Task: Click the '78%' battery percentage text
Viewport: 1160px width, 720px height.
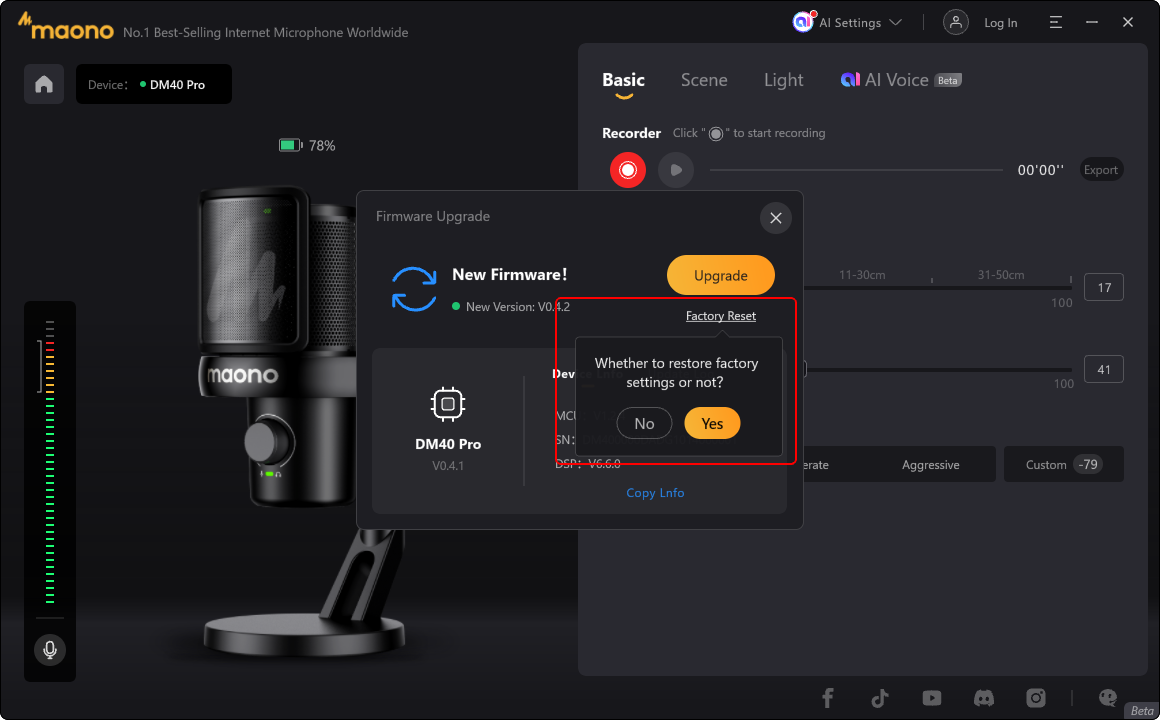Action: tap(322, 146)
